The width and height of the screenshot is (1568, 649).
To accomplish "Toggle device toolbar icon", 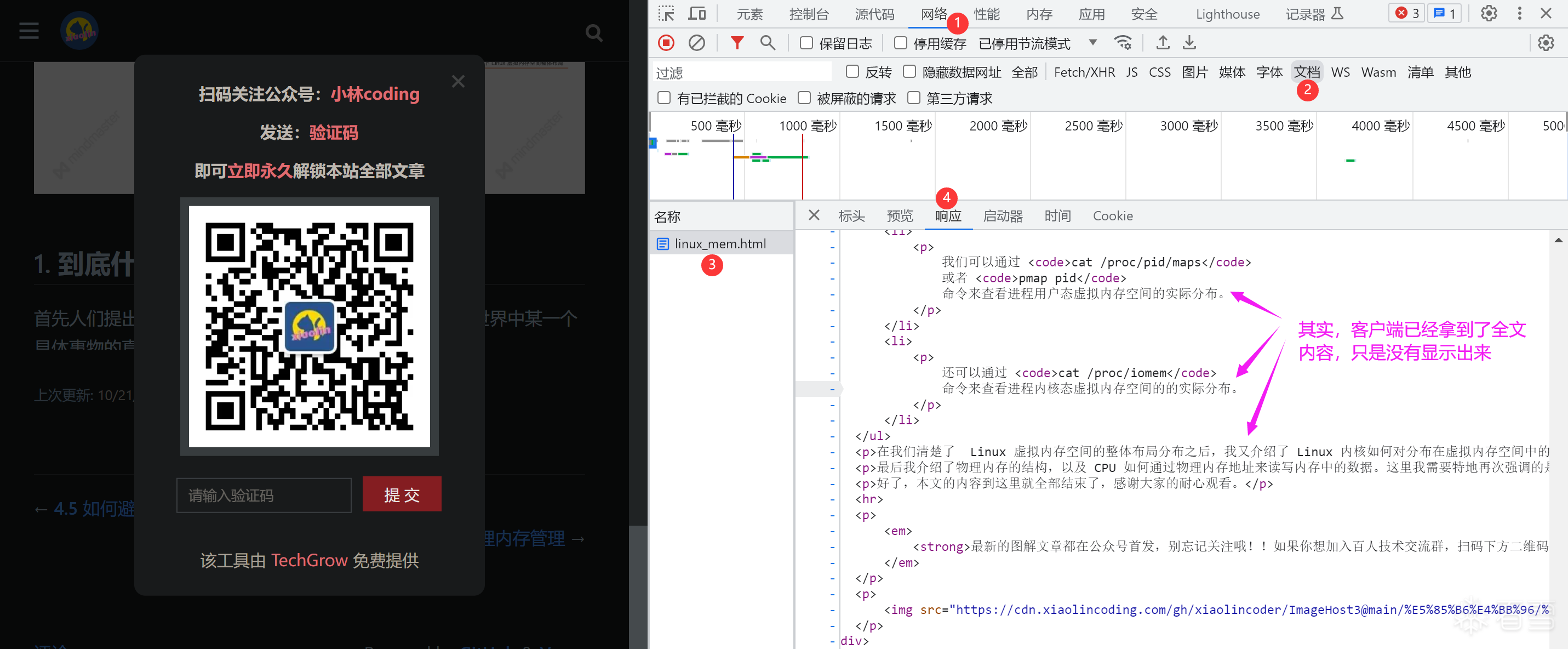I will (x=697, y=13).
